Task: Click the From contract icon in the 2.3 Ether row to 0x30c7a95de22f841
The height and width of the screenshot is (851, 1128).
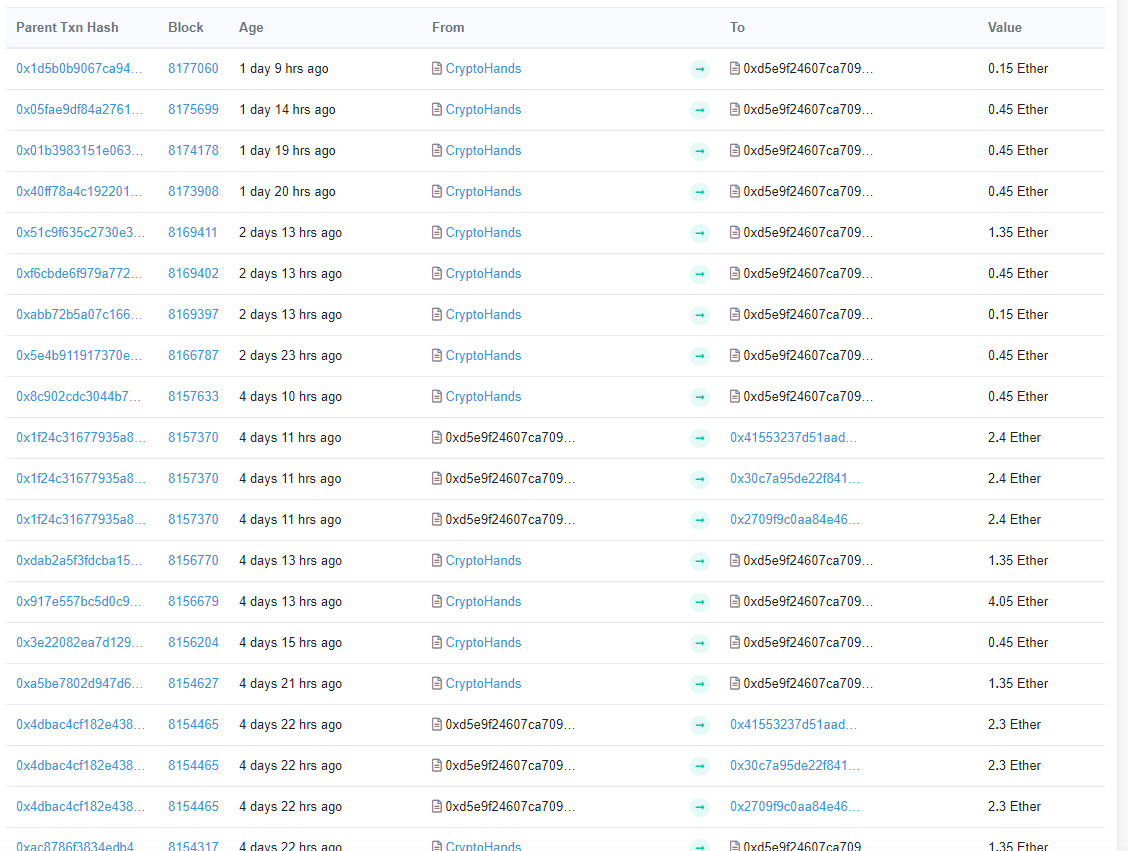Action: pyautogui.click(x=436, y=765)
